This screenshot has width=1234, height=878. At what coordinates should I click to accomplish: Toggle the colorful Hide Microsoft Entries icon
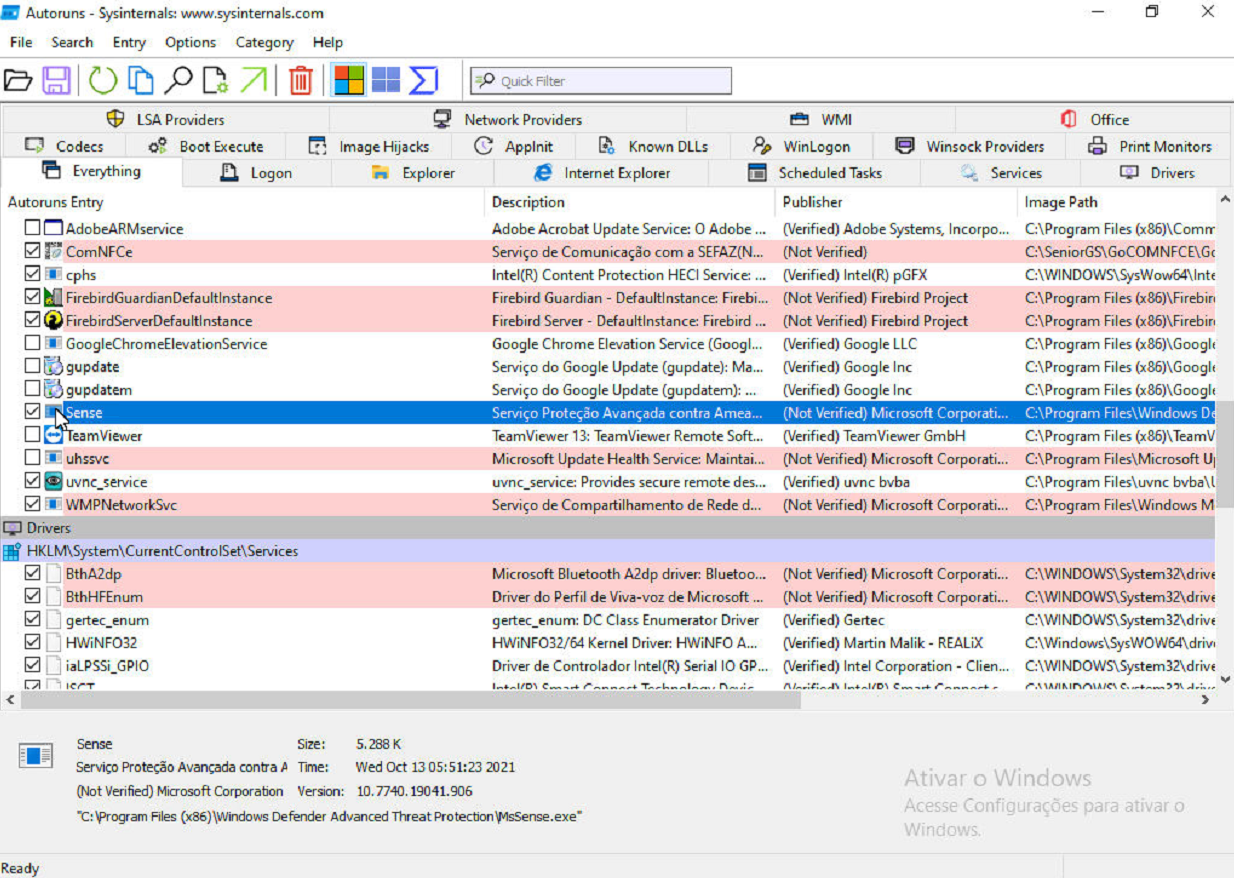click(x=349, y=80)
